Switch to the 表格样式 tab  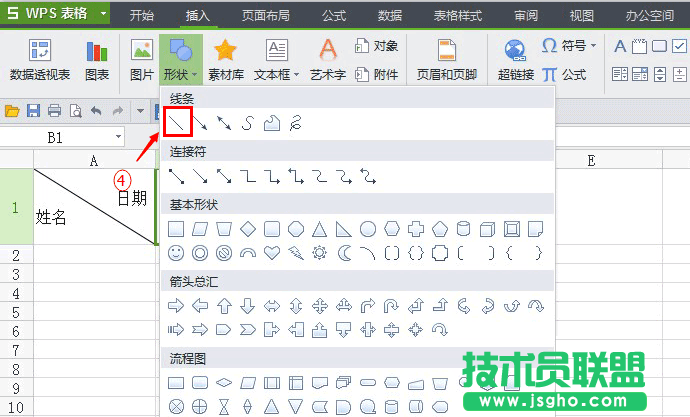458,16
